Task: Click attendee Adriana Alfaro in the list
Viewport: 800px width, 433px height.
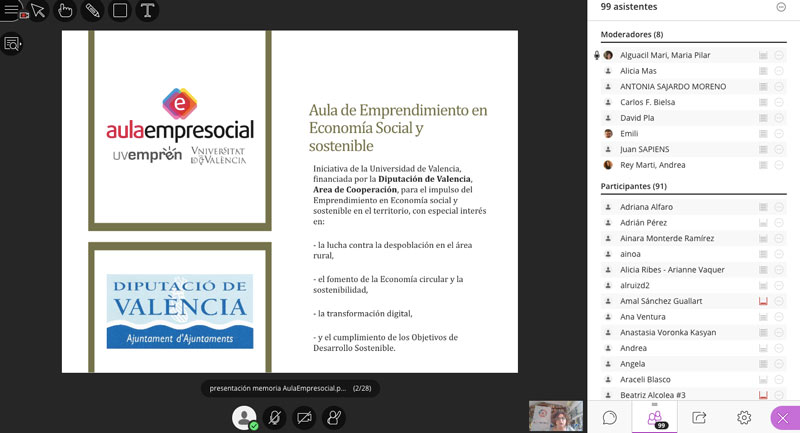Action: (646, 207)
